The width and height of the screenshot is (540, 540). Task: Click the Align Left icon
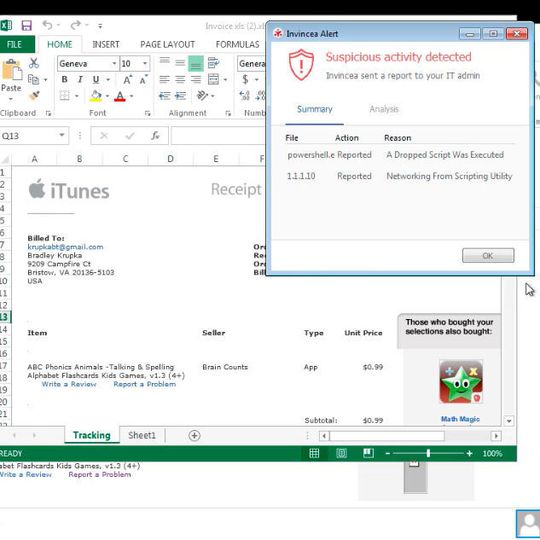click(x=164, y=80)
